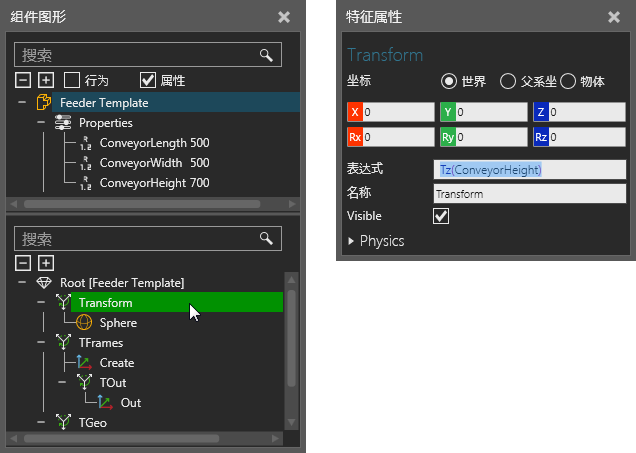Screen dimensions: 636x453
Task: Collapse the Feeder Template node
Action: (22, 102)
